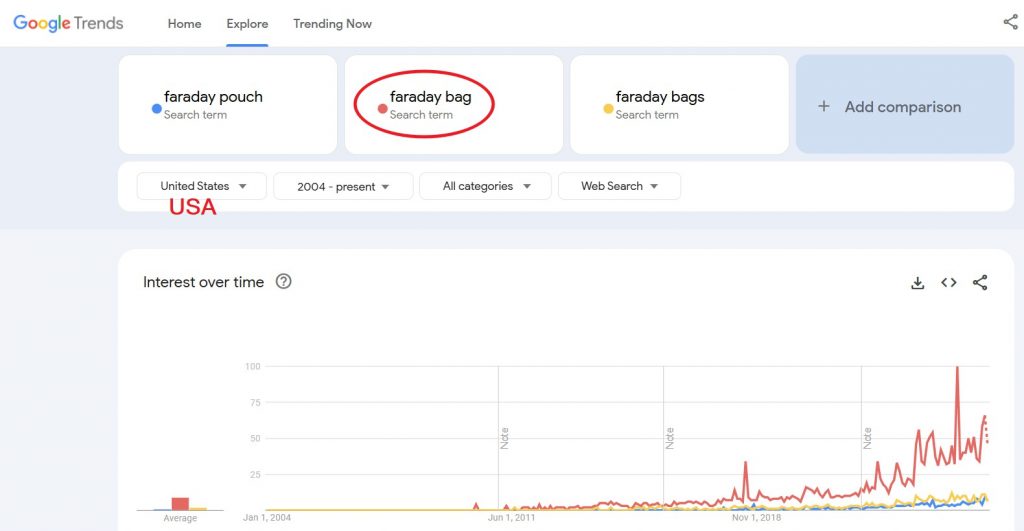The height and width of the screenshot is (531, 1024).
Task: Edit the faraday bag search term
Action: 430,97
